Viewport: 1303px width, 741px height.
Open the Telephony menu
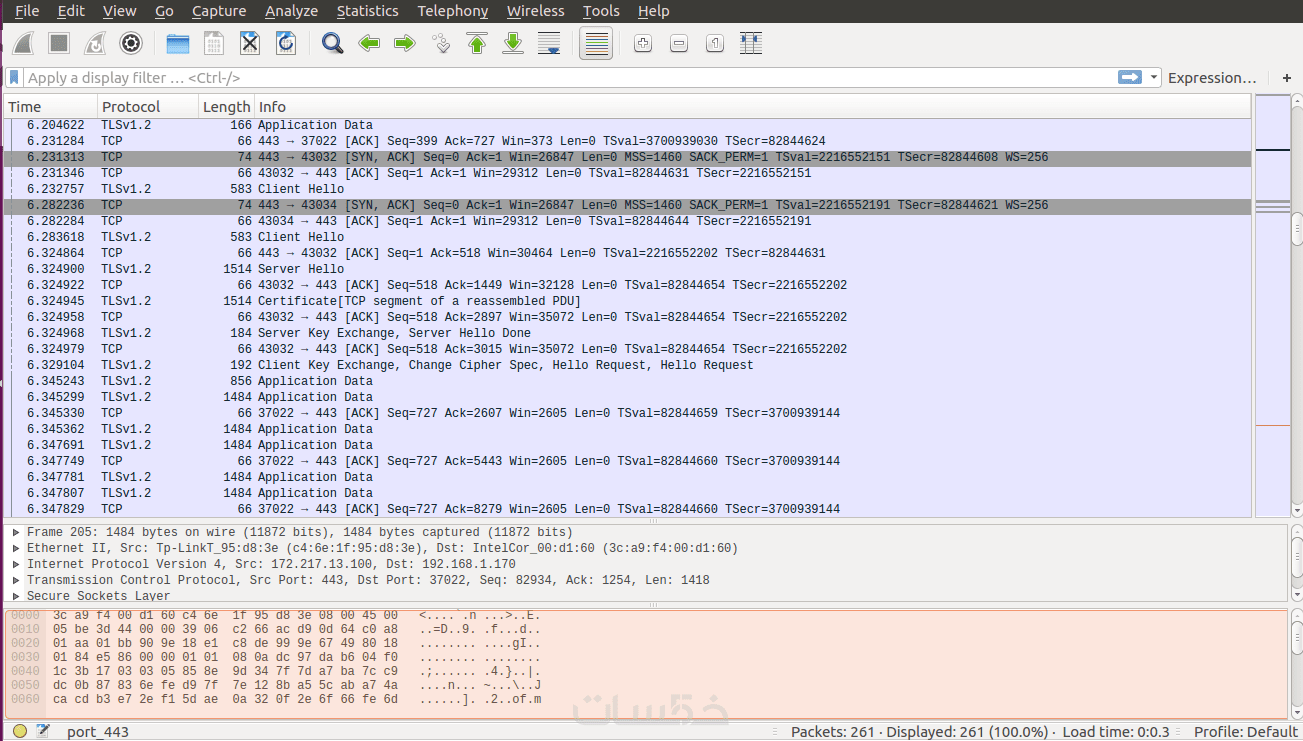(453, 11)
